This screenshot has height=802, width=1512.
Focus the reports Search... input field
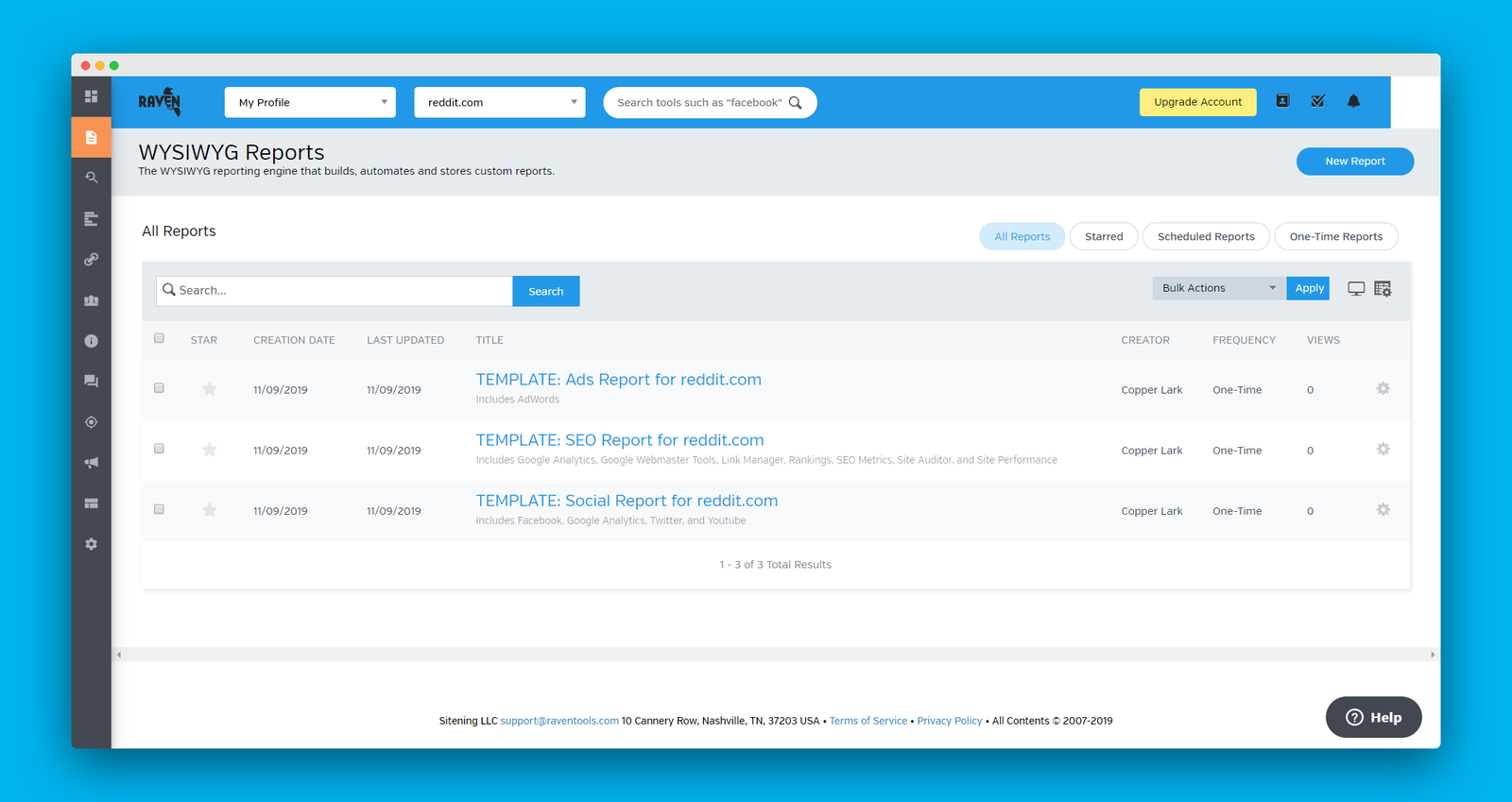[x=335, y=291]
